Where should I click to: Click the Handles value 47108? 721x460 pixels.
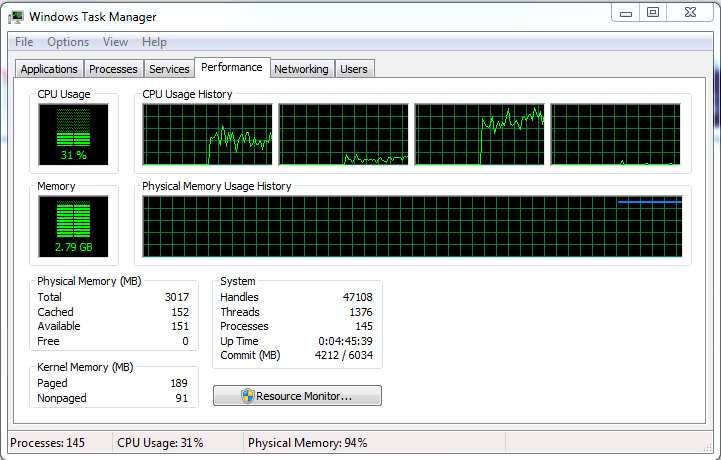point(358,297)
